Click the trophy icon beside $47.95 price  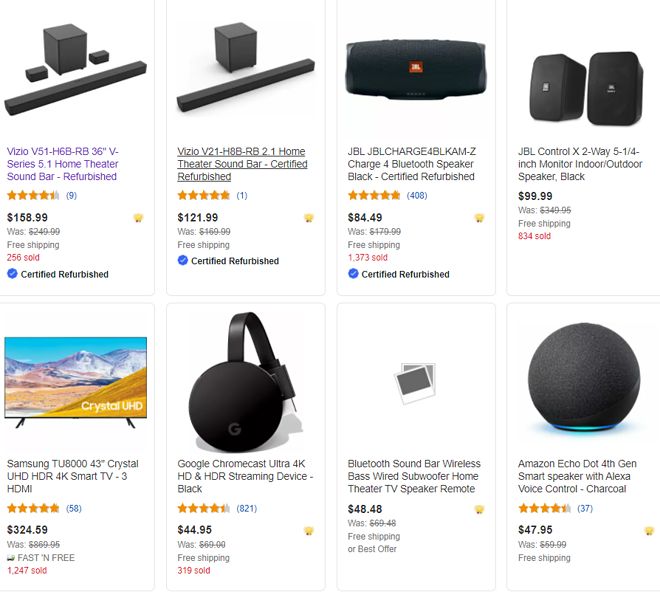(649, 531)
